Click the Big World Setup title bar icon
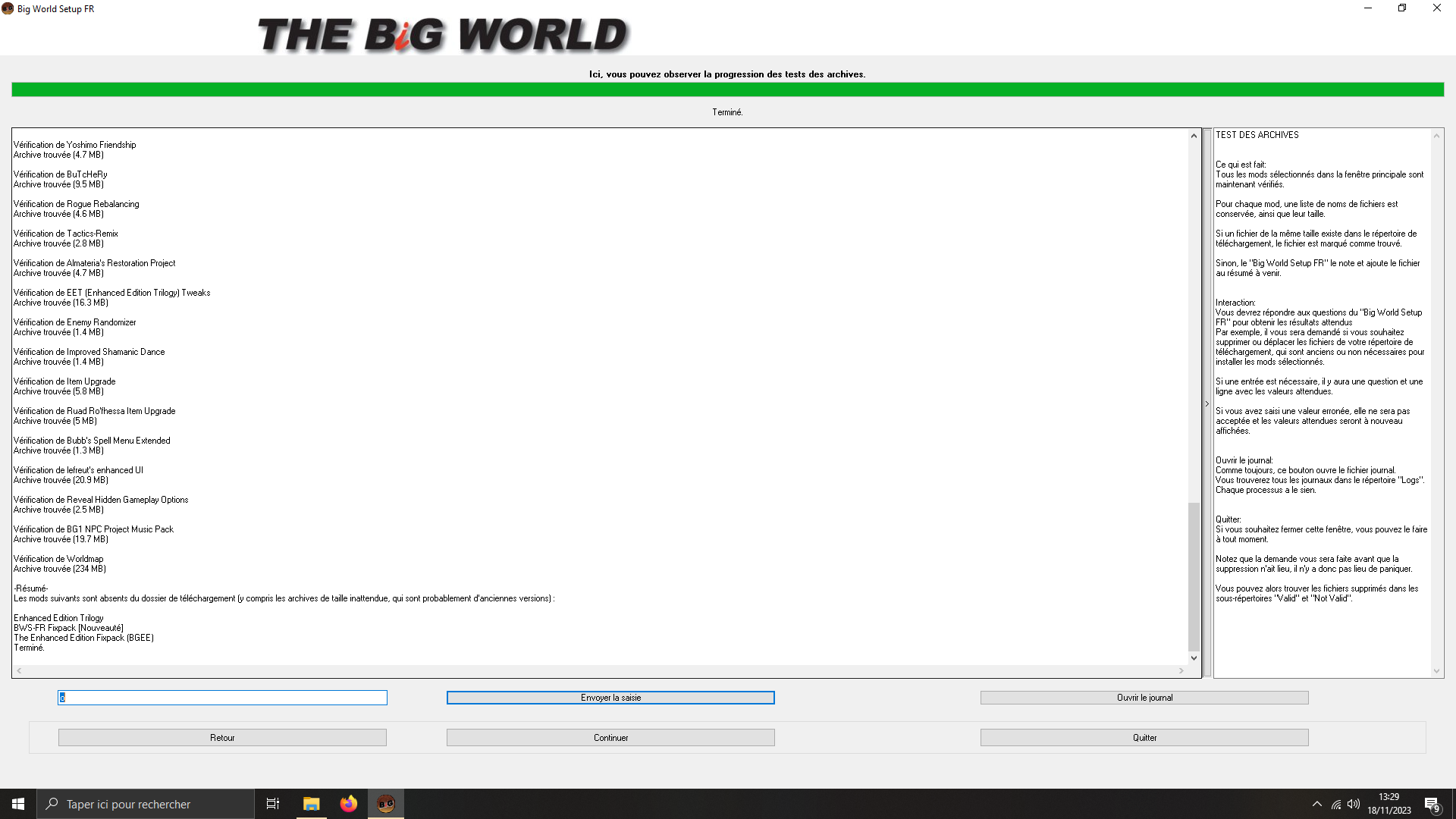Viewport: 1456px width, 819px height. coord(8,8)
